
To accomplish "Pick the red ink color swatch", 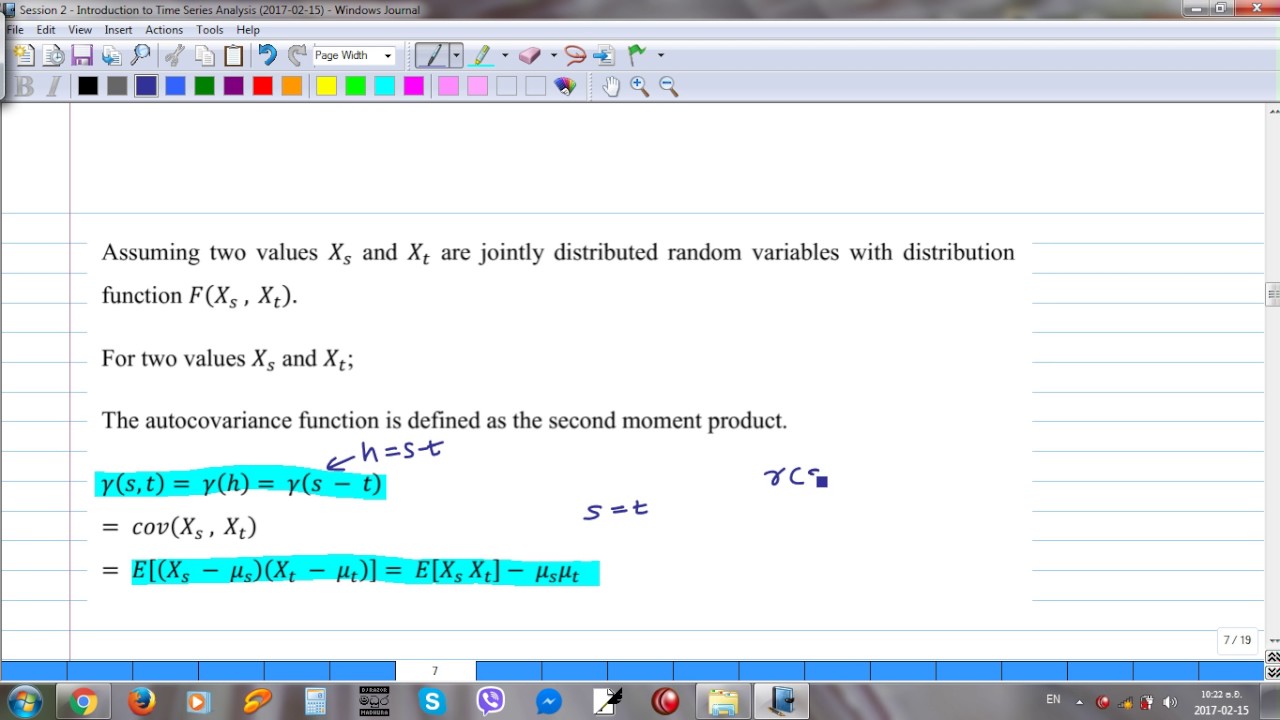I will pos(263,87).
